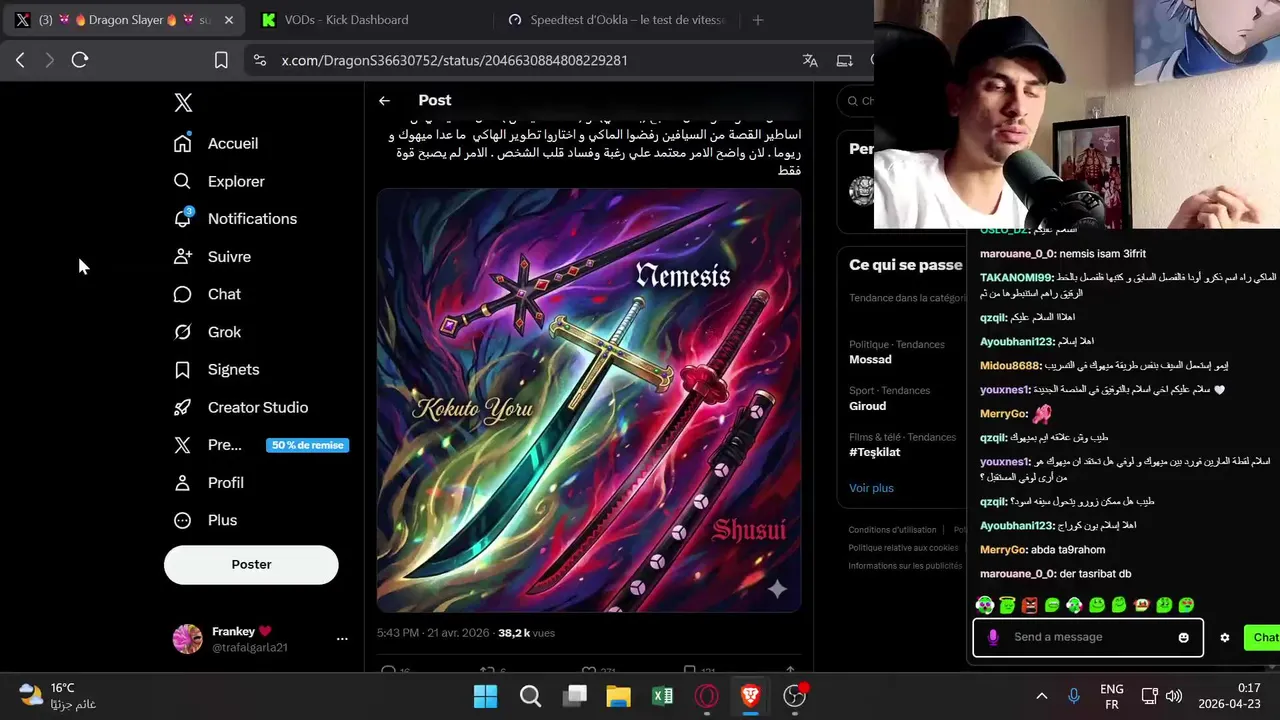This screenshot has height=720, width=1280.
Task: Open a new browser tab
Action: pos(757,20)
